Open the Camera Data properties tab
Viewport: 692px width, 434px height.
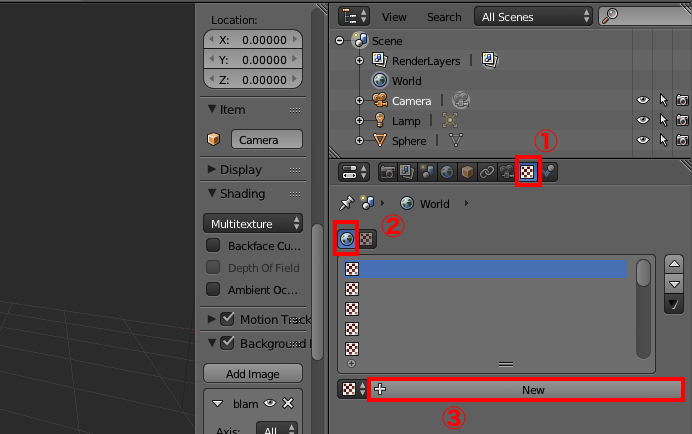506,172
